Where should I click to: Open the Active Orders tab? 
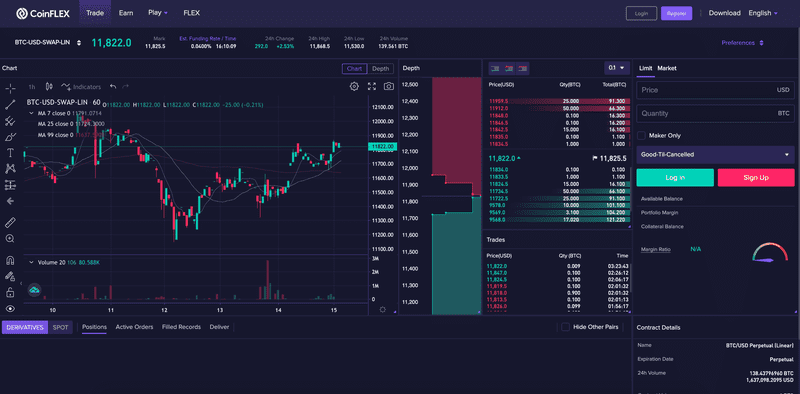pyautogui.click(x=134, y=327)
